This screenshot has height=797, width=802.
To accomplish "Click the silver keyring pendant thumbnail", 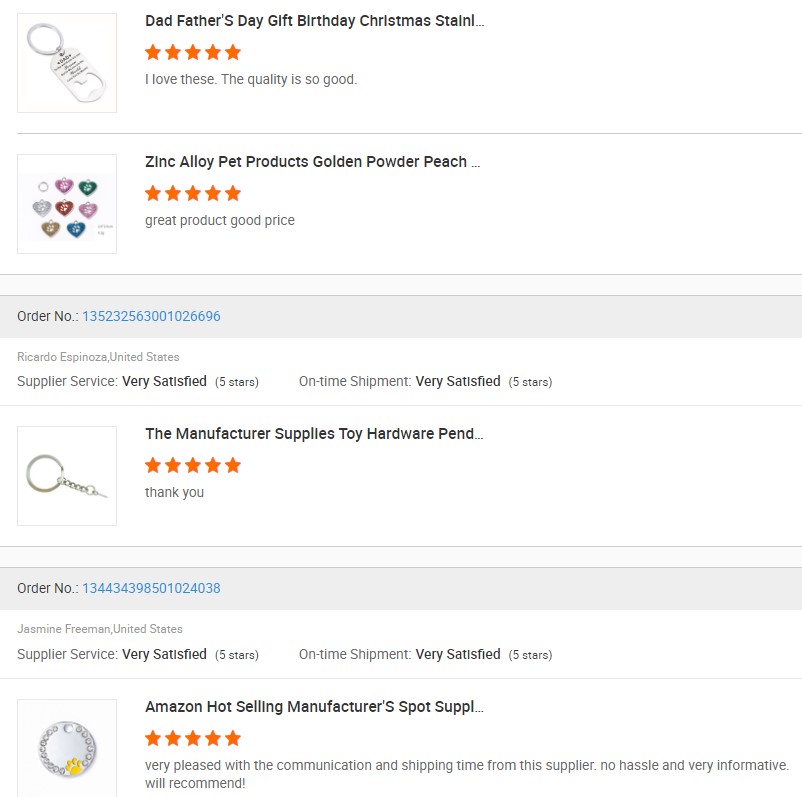I will coord(66,476).
